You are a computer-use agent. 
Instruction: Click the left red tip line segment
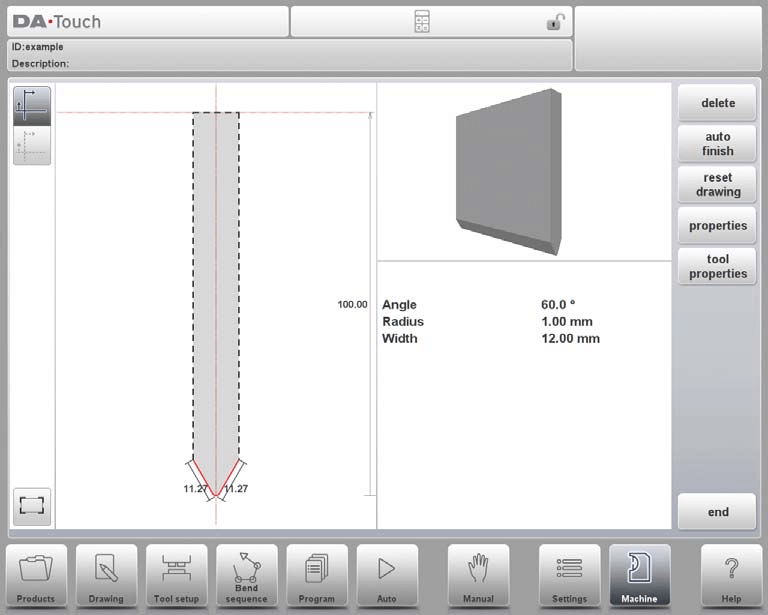point(204,477)
